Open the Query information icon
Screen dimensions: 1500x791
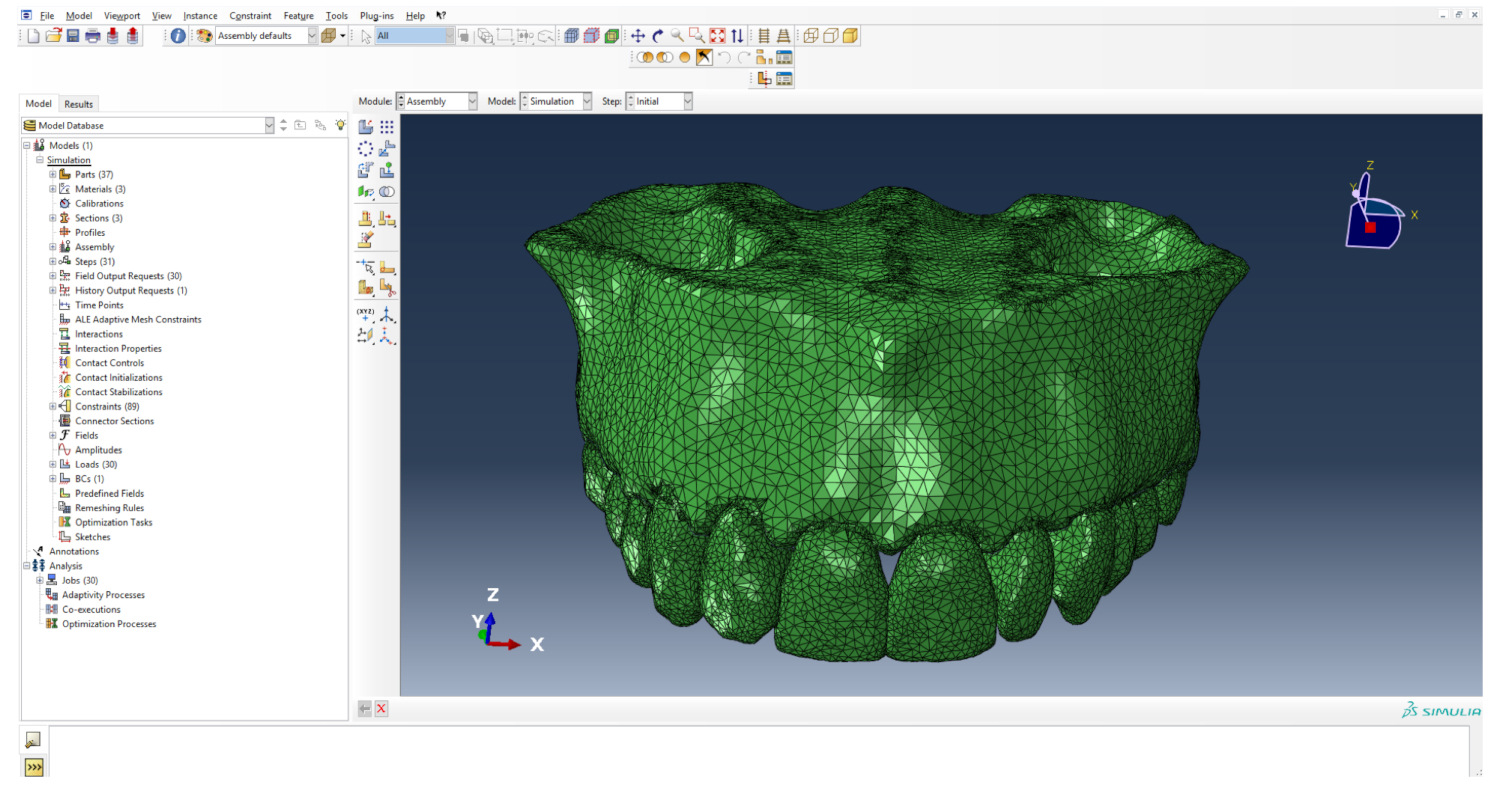[x=178, y=36]
